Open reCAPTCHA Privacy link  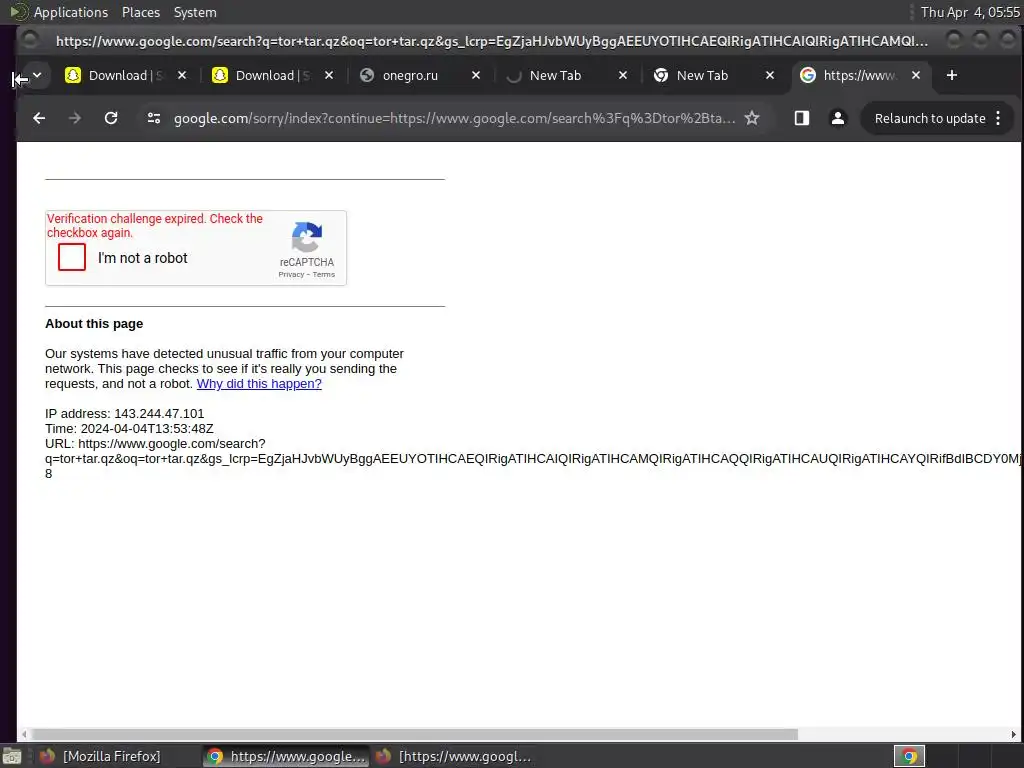tap(291, 274)
